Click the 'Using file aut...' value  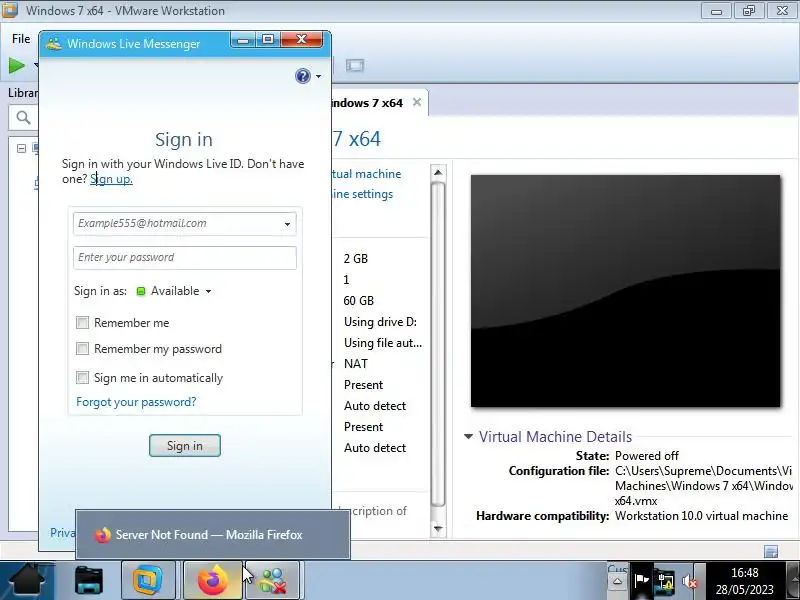[x=383, y=343]
